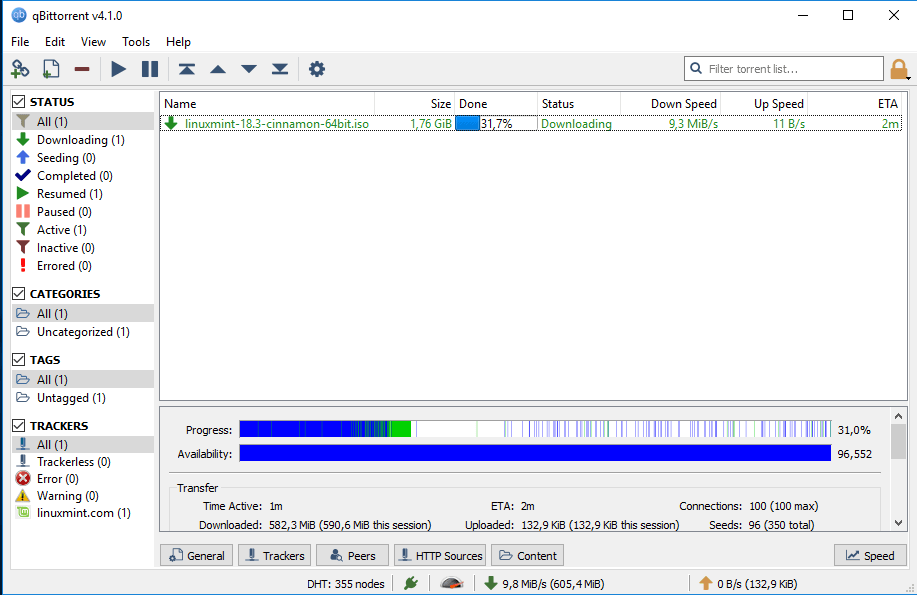Viewport: 917px width, 595px height.
Task: Click the details panel scroll down arrow
Action: [x=899, y=522]
